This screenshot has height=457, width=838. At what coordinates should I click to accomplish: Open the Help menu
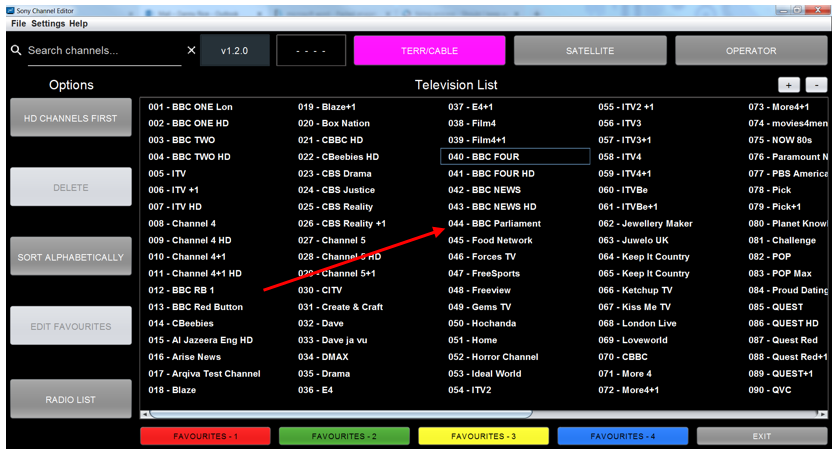coord(79,24)
